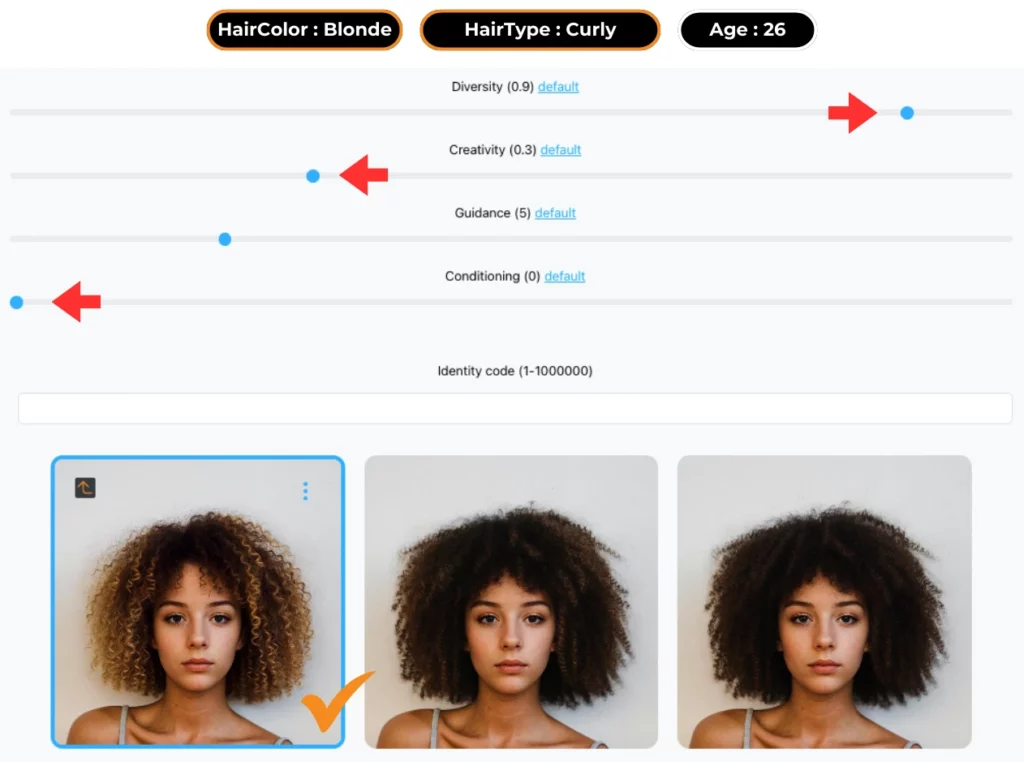This screenshot has width=1024, height=762.
Task: Click the Diversity slider handle
Action: pos(906,113)
